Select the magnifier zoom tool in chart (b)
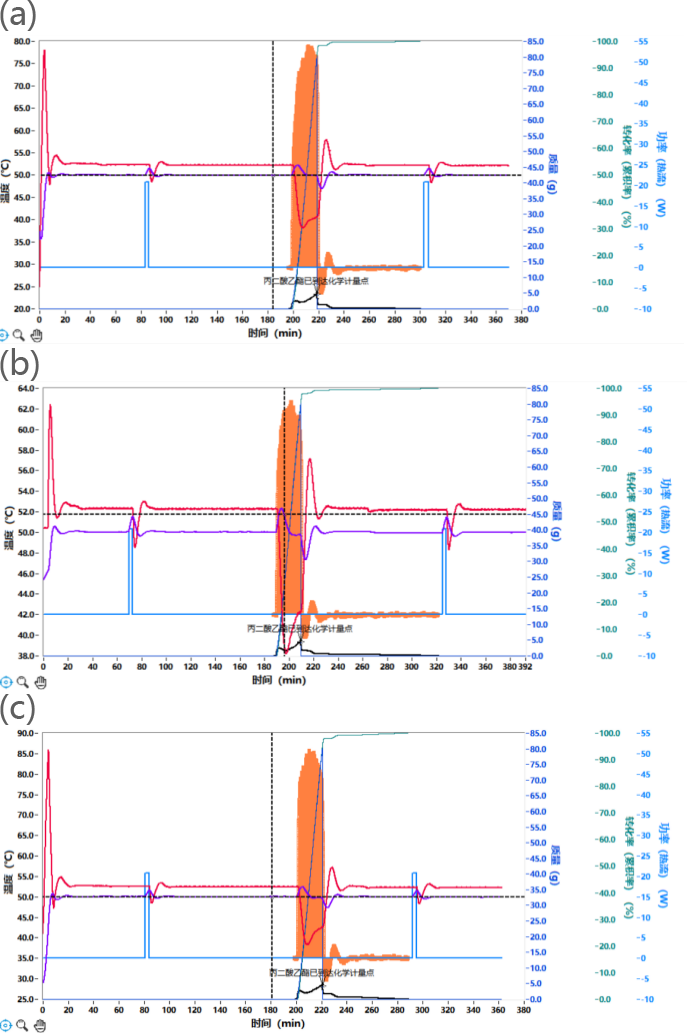Screen dimensions: 687x1035 pos(21,681)
